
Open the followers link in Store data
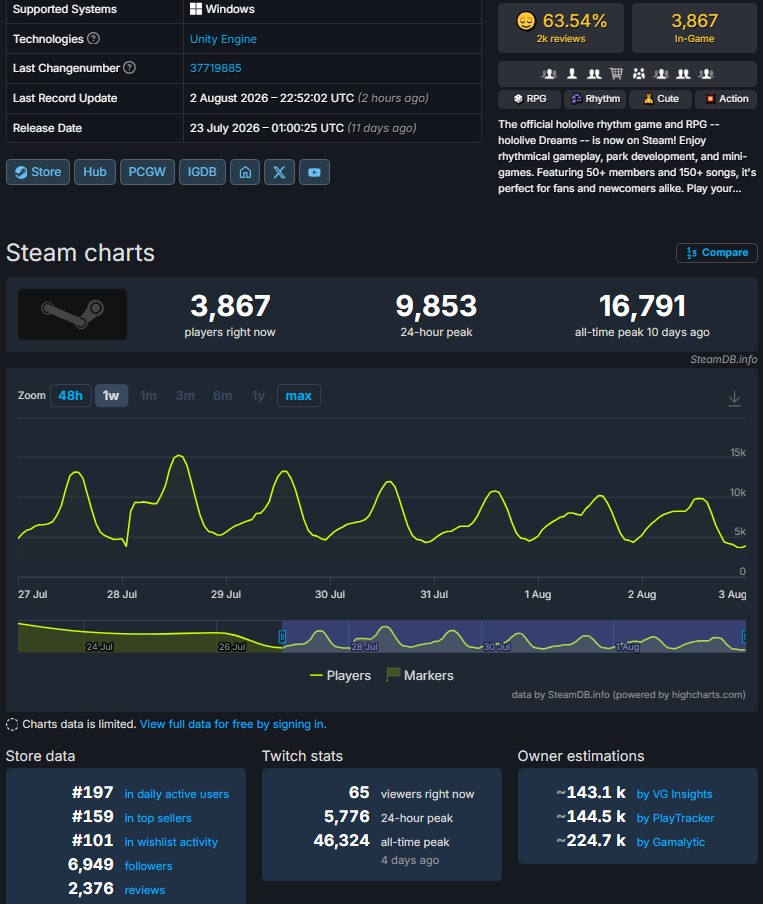[148, 866]
